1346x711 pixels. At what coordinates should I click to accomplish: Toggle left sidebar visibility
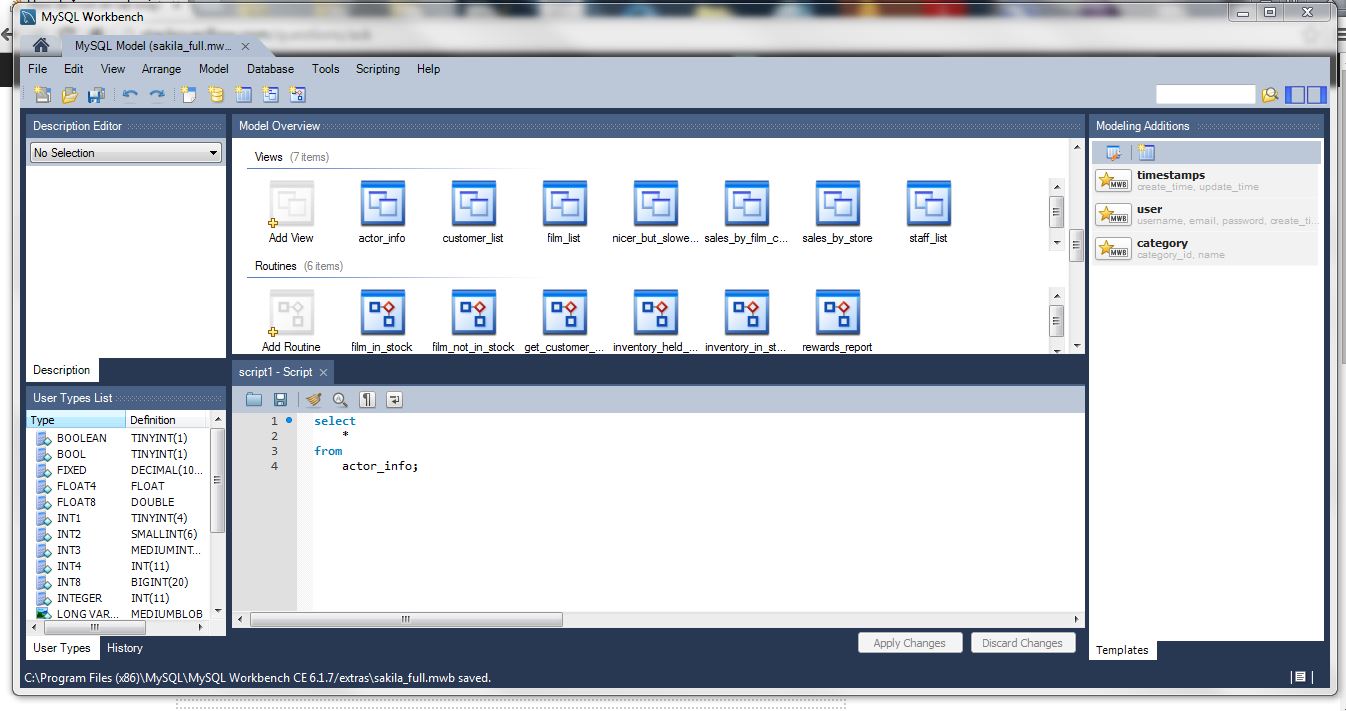pyautogui.click(x=1295, y=95)
